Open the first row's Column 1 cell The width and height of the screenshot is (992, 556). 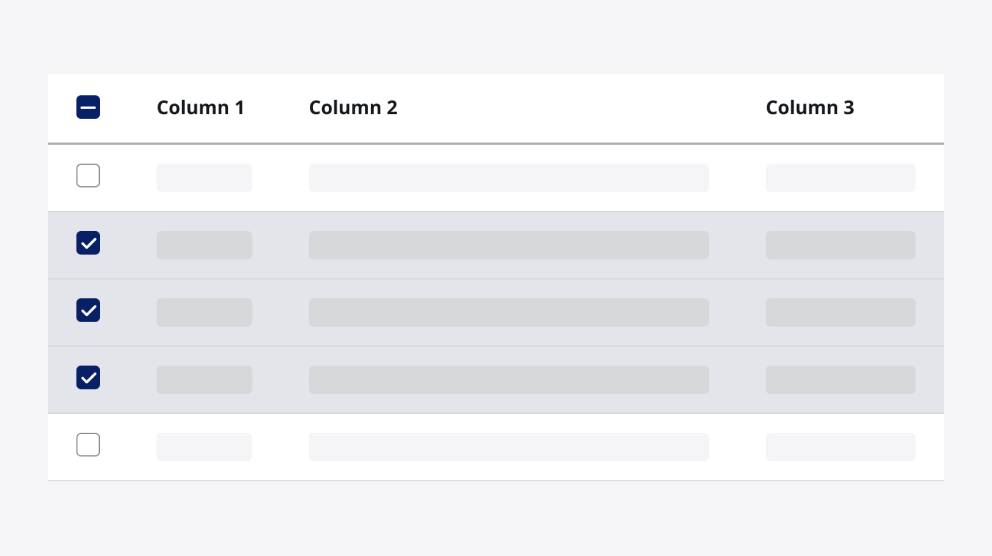204,178
